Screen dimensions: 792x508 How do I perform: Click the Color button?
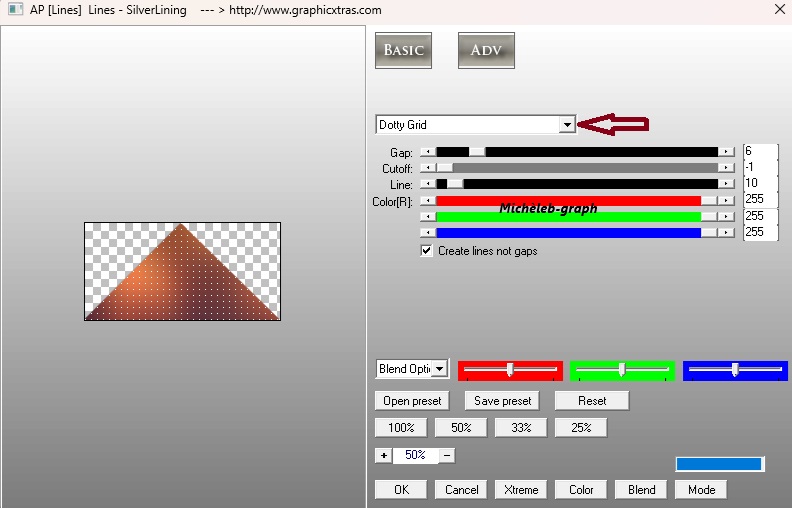(581, 490)
